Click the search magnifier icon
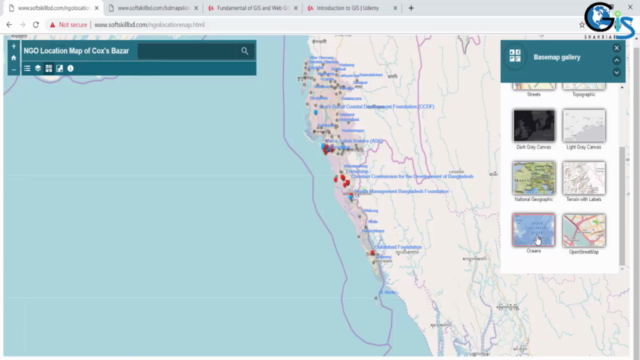The image size is (640, 360). tap(244, 51)
